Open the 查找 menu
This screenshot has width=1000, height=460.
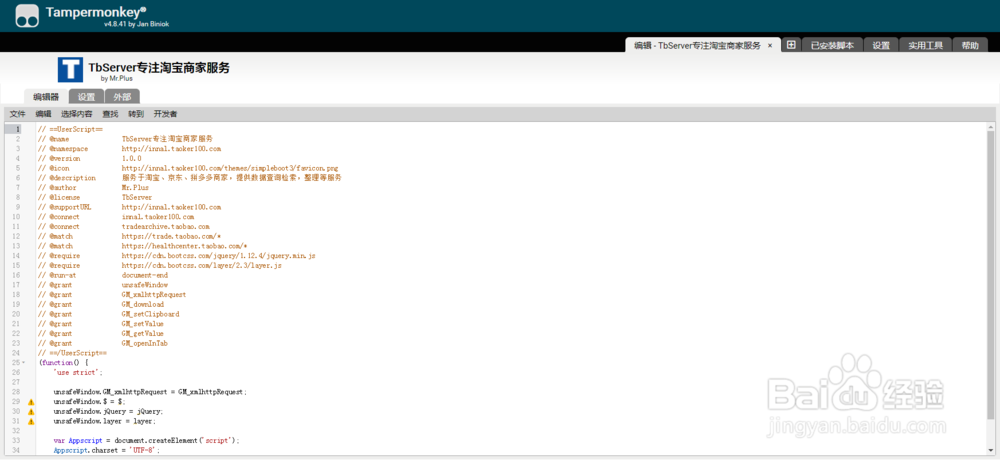click(x=110, y=114)
